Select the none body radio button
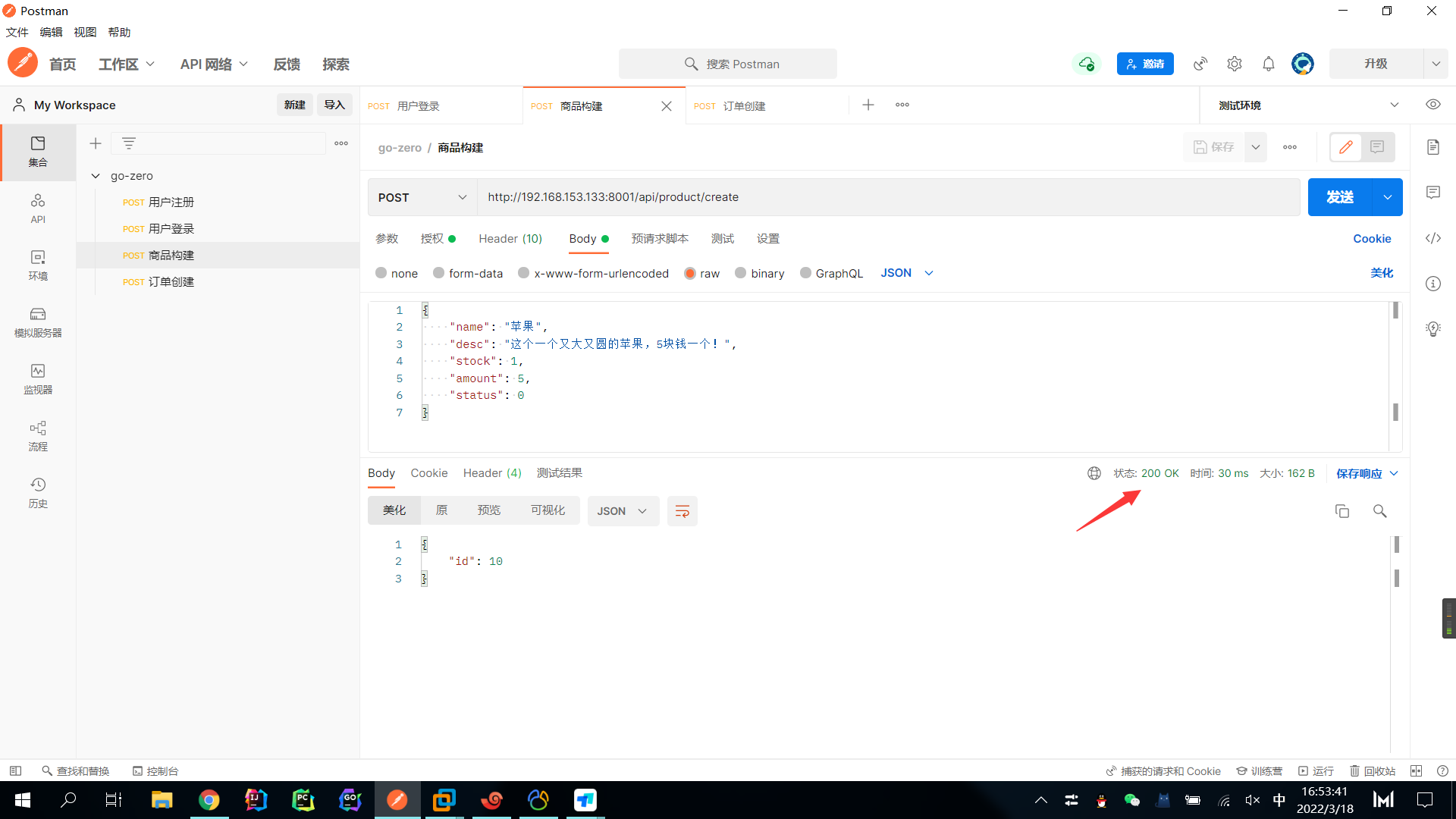 (381, 273)
